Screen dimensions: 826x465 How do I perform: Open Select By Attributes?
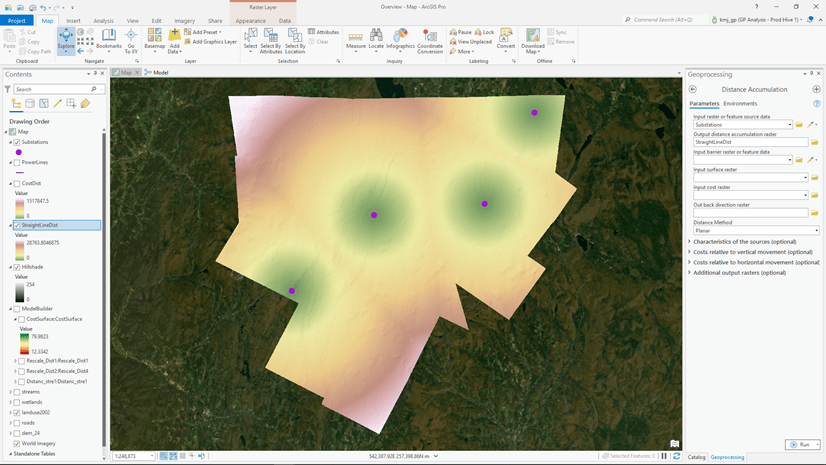click(271, 41)
